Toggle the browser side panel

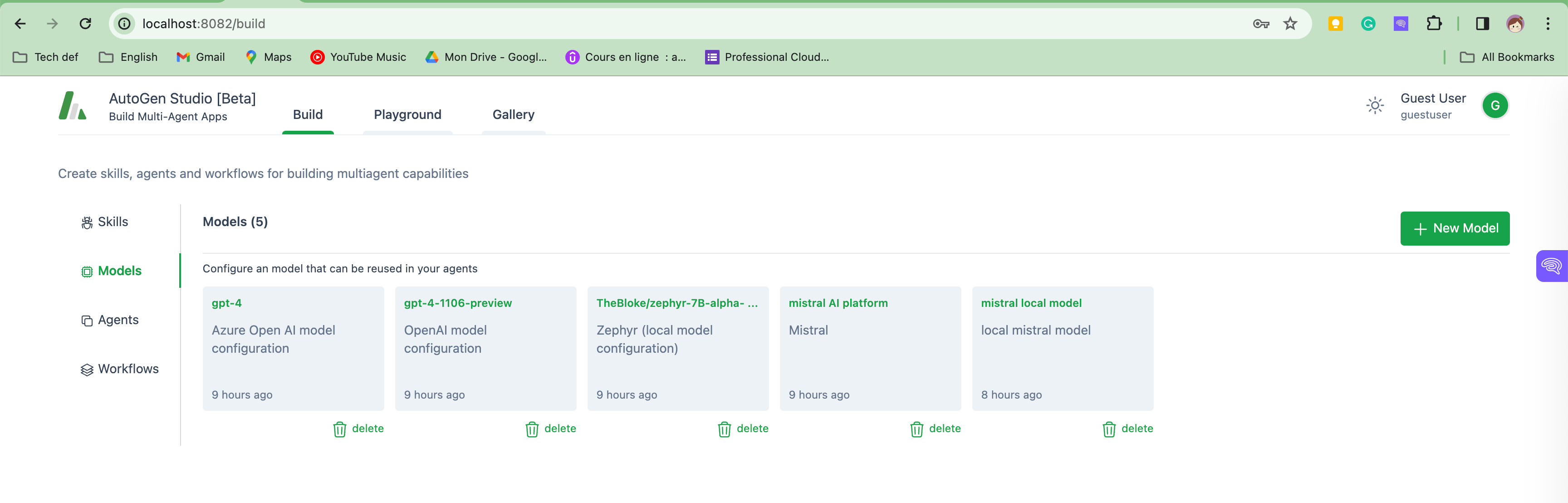1482,24
